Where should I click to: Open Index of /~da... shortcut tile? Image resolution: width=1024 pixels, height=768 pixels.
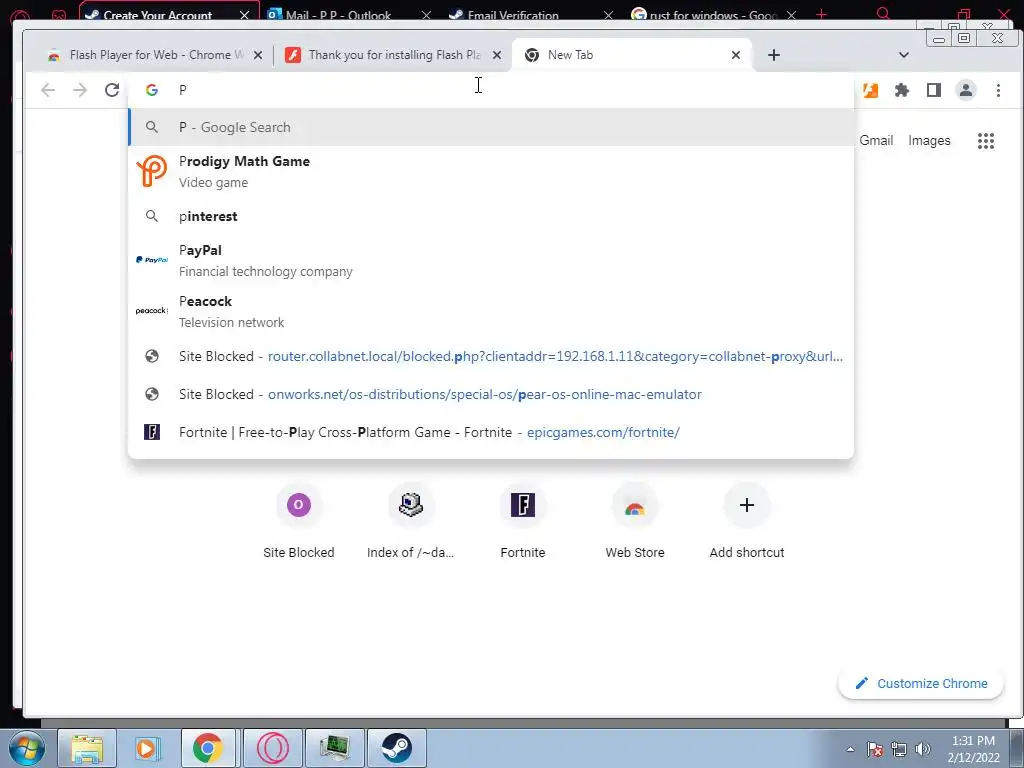pos(410,521)
